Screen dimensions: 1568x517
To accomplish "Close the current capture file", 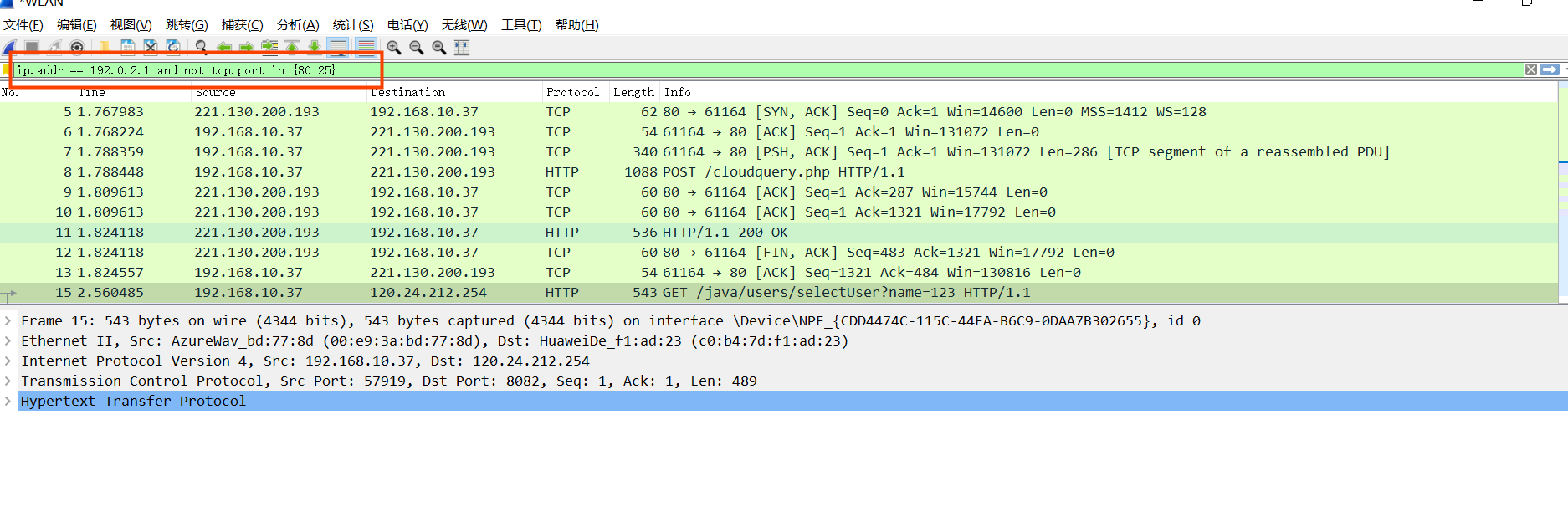I will [x=151, y=47].
